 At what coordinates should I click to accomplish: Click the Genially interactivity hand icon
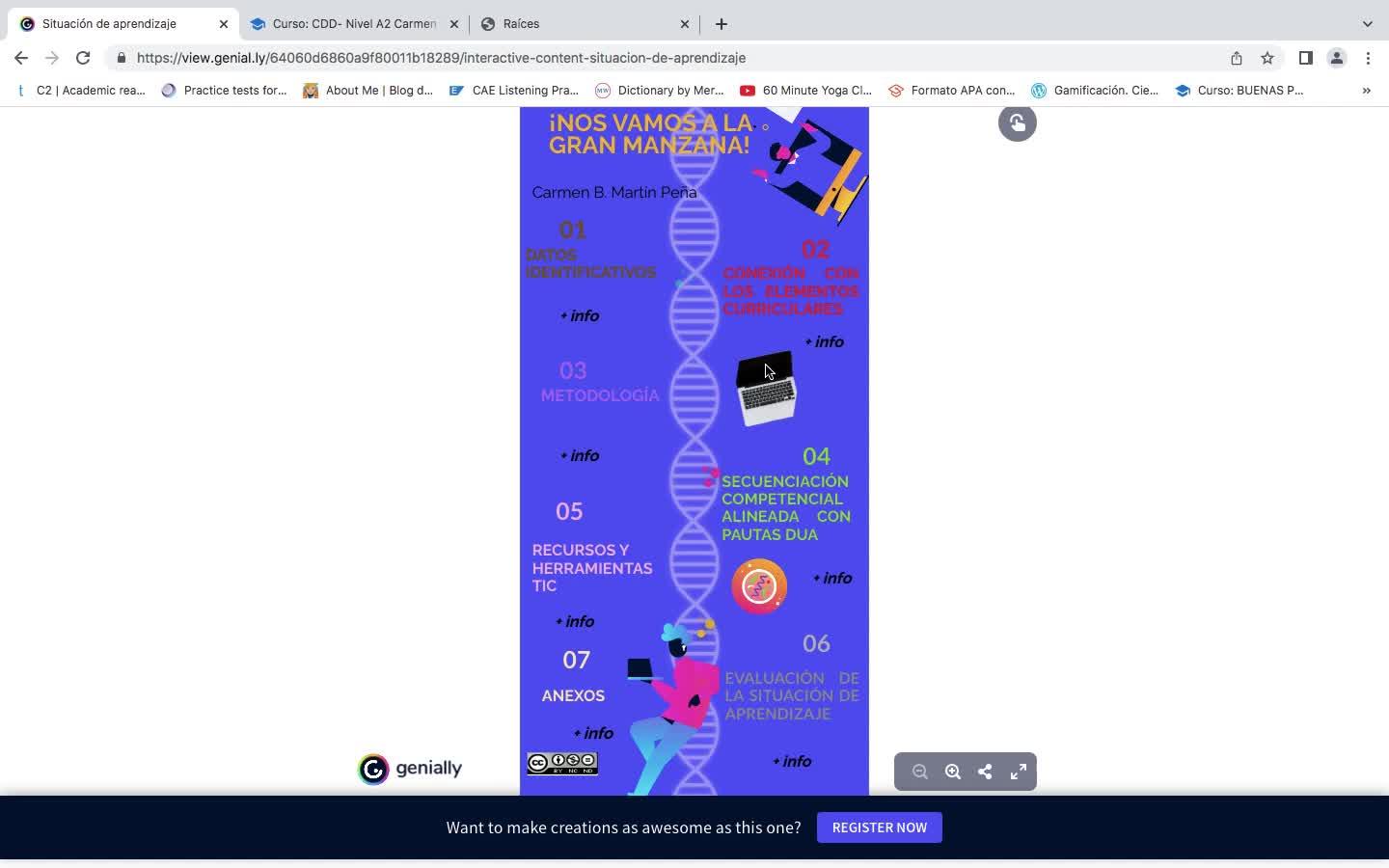[x=1017, y=123]
